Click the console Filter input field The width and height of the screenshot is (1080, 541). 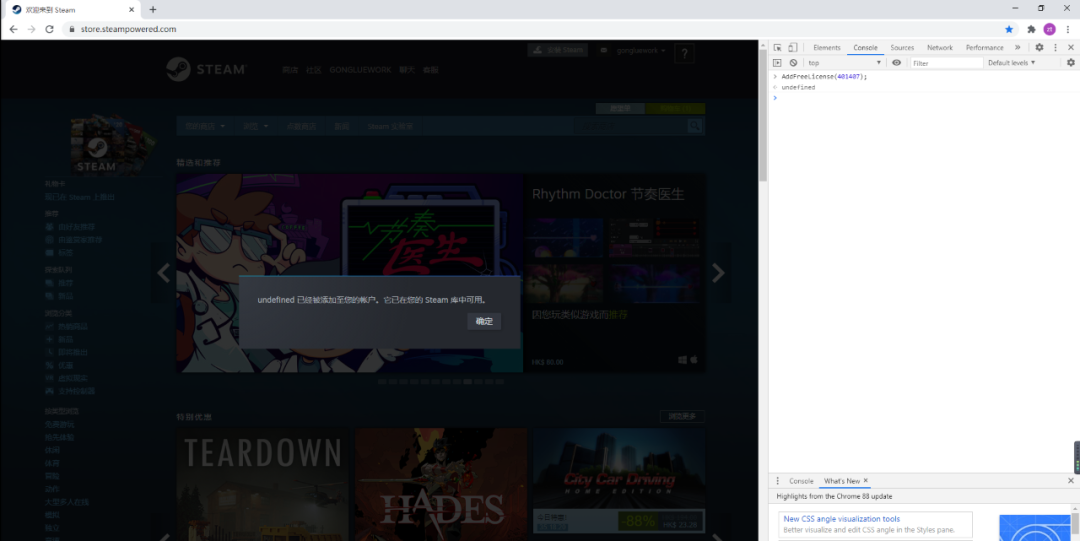[945, 62]
